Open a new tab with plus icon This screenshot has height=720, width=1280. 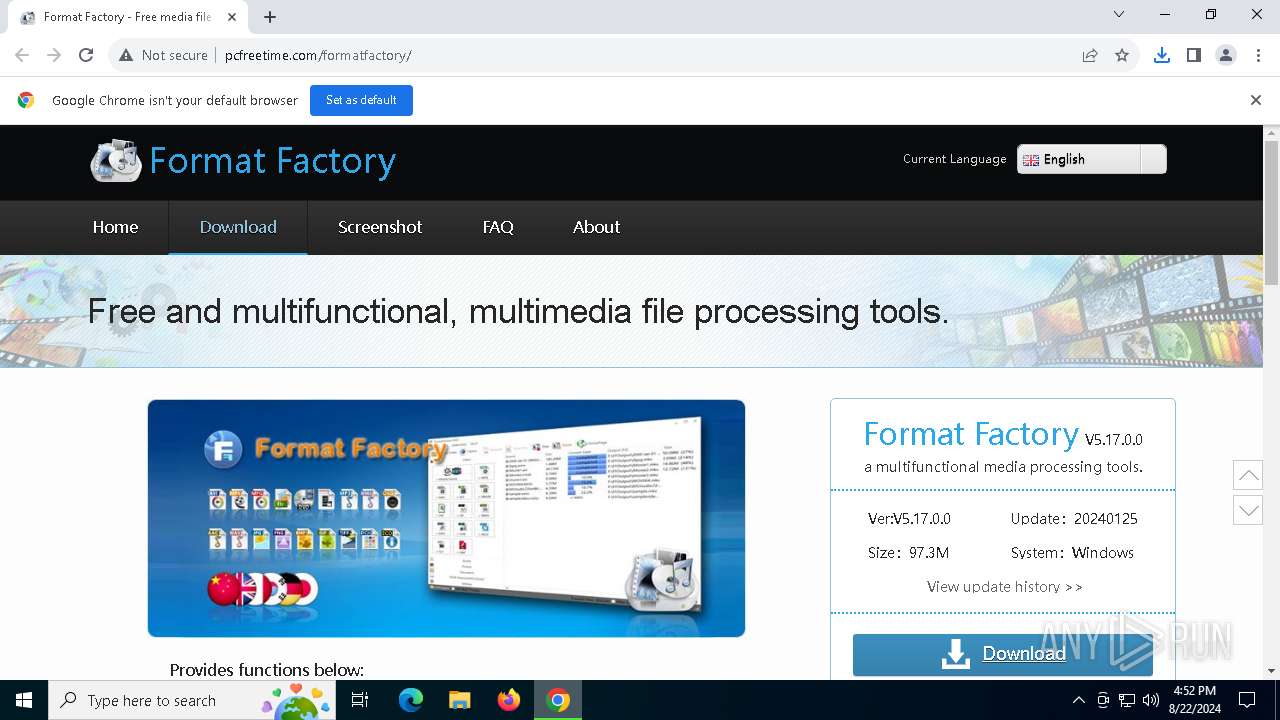point(270,17)
